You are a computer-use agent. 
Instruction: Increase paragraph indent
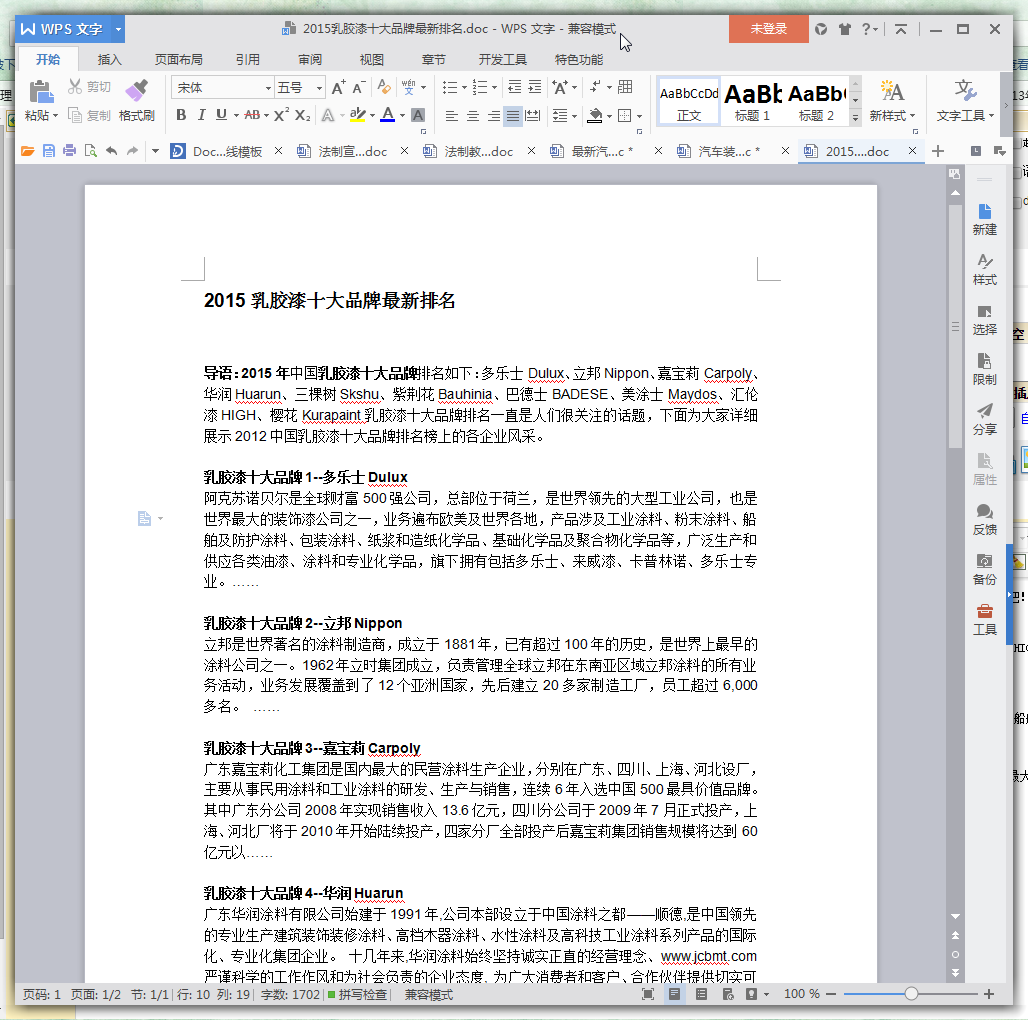pyautogui.click(x=535, y=87)
